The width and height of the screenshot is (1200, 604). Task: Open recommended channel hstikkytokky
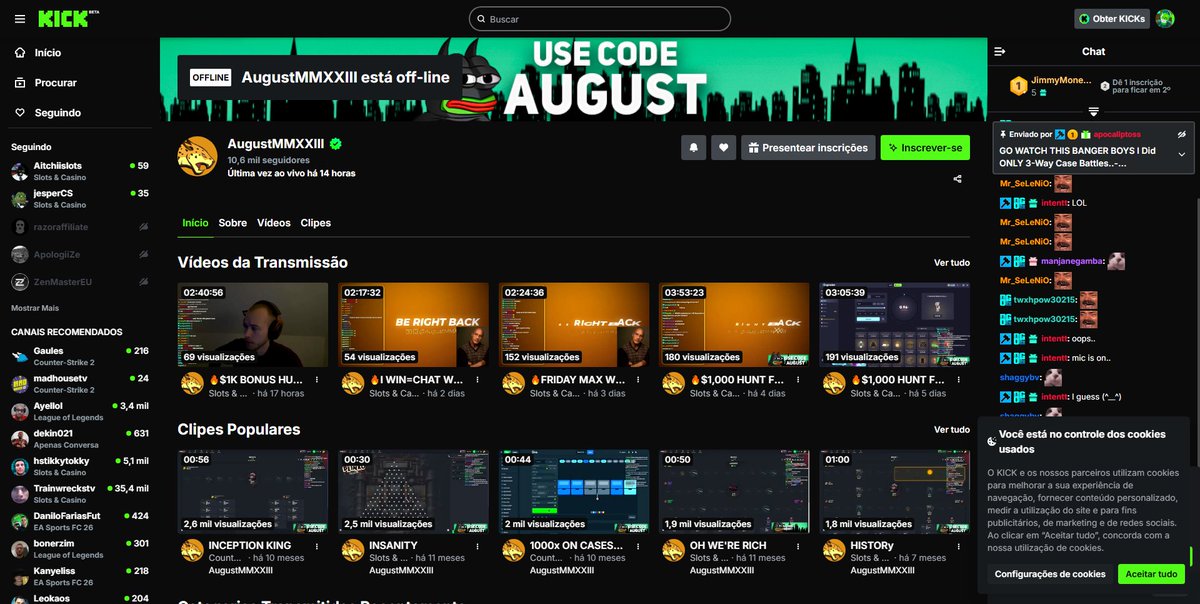[79, 466]
